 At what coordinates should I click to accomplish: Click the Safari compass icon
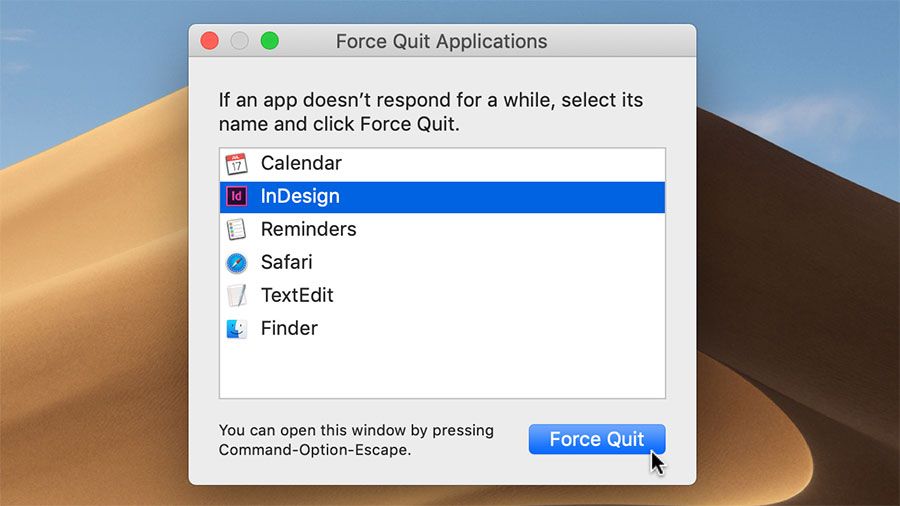pos(236,263)
